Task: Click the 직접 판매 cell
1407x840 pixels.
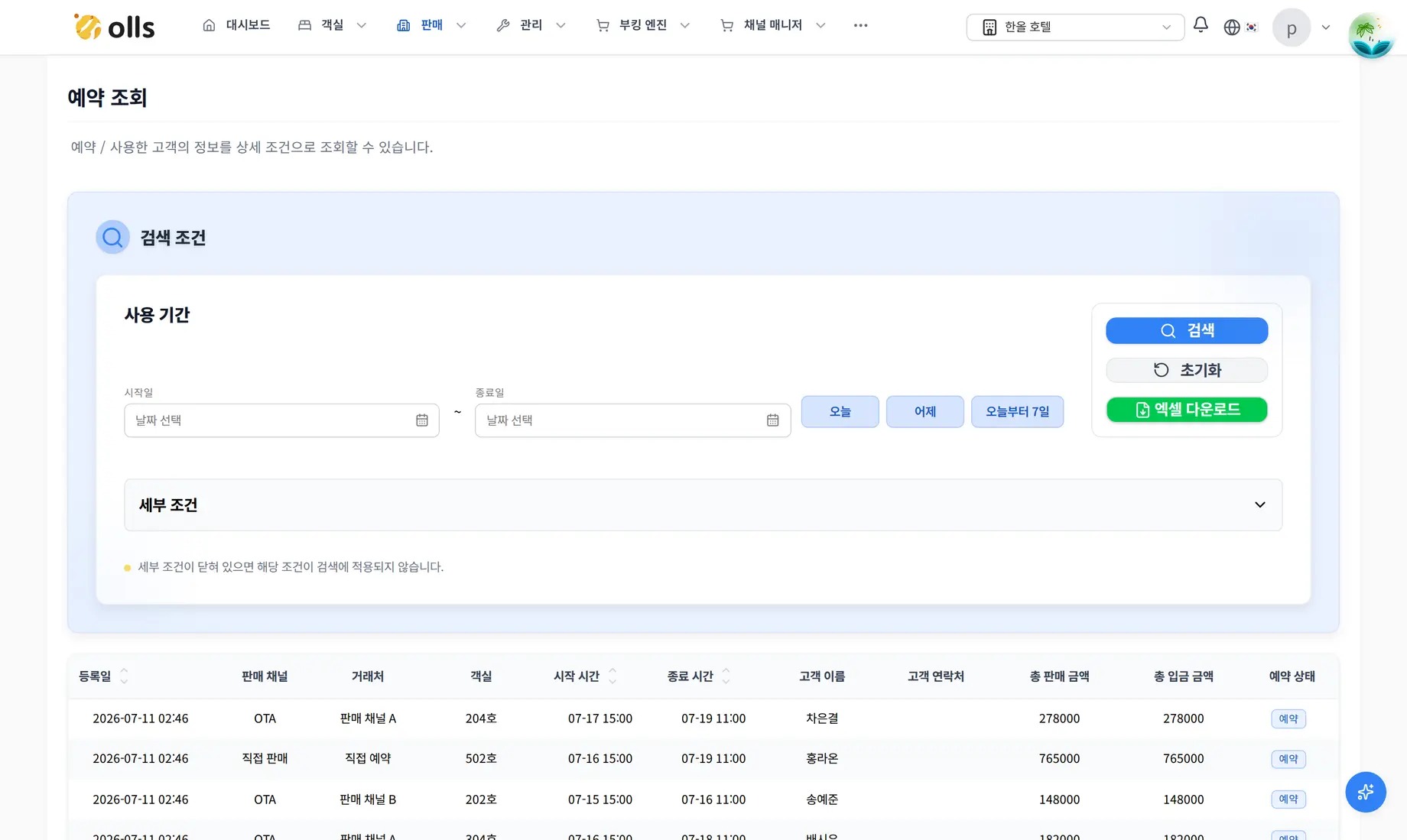Action: point(265,758)
